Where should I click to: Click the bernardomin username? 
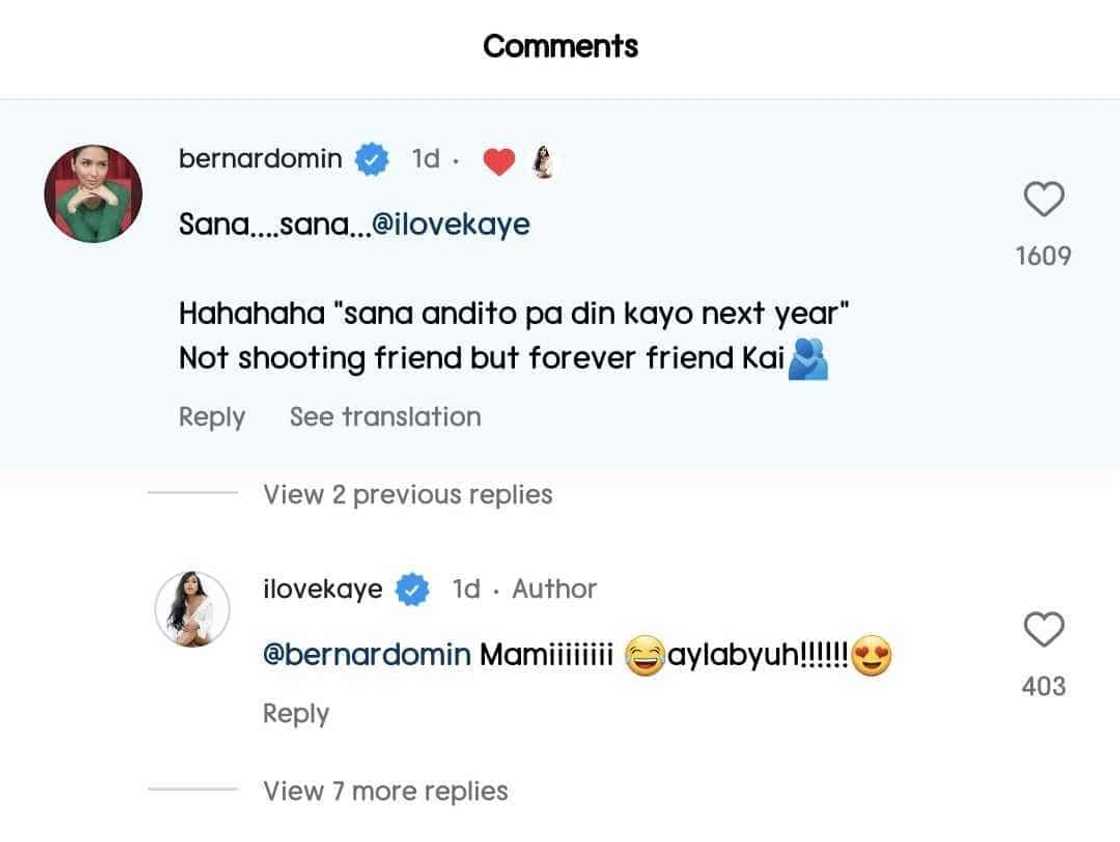(x=260, y=159)
